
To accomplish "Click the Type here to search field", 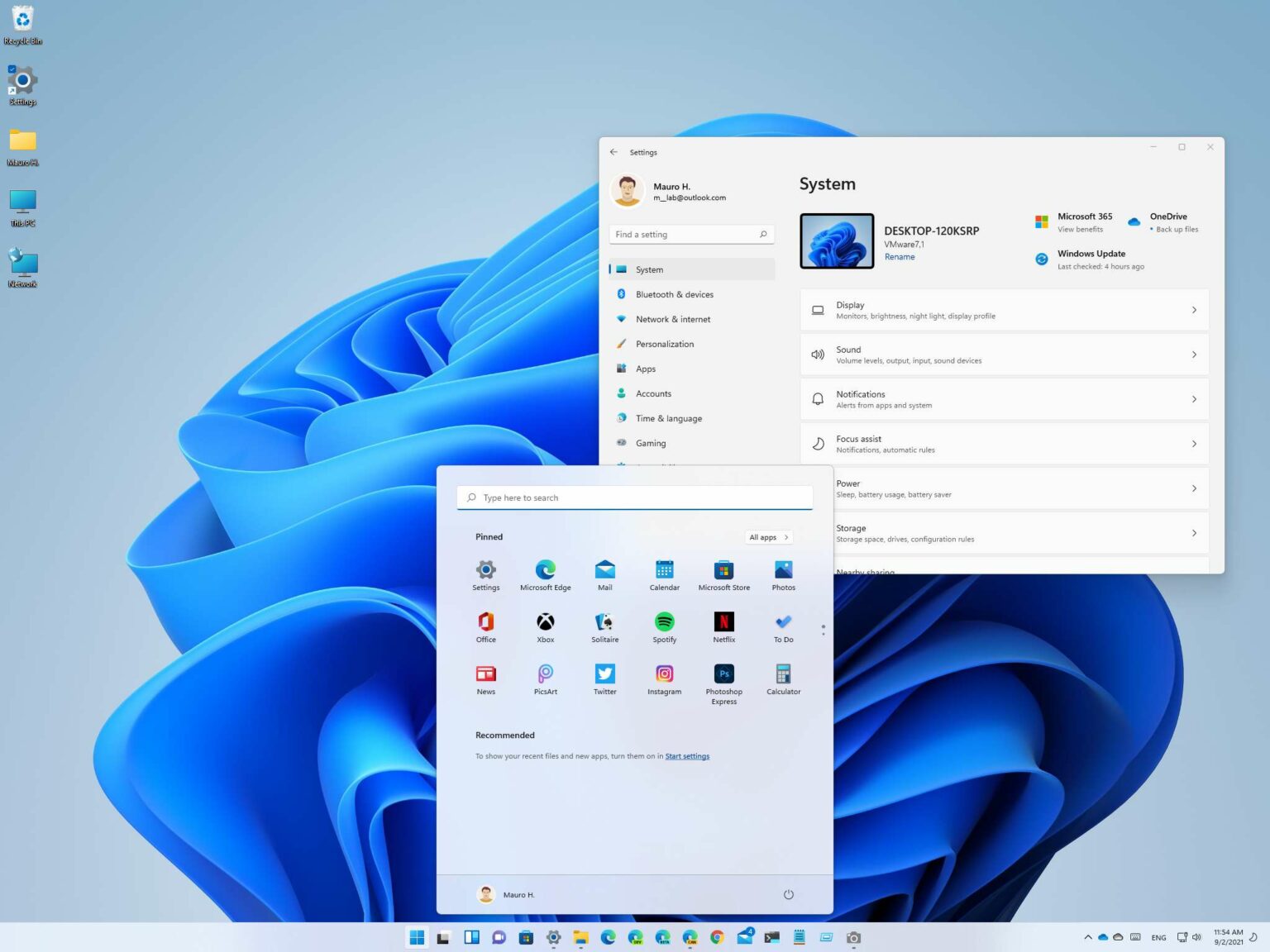I will click(634, 497).
